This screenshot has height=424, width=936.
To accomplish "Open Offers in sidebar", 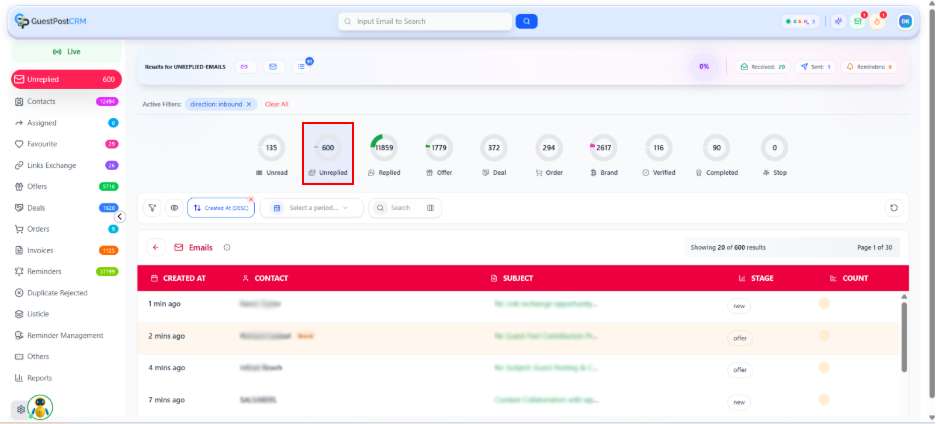I will click(66, 186).
